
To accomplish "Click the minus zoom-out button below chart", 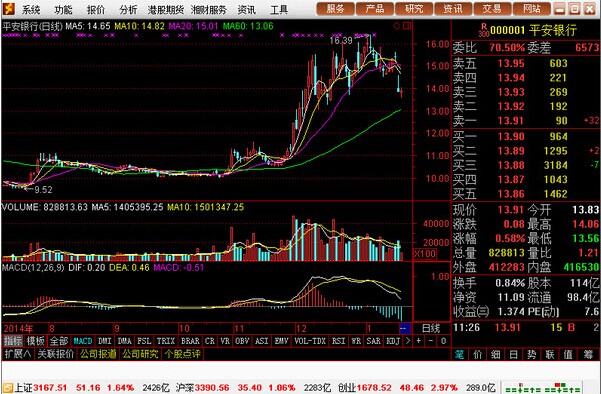I will tap(431, 340).
